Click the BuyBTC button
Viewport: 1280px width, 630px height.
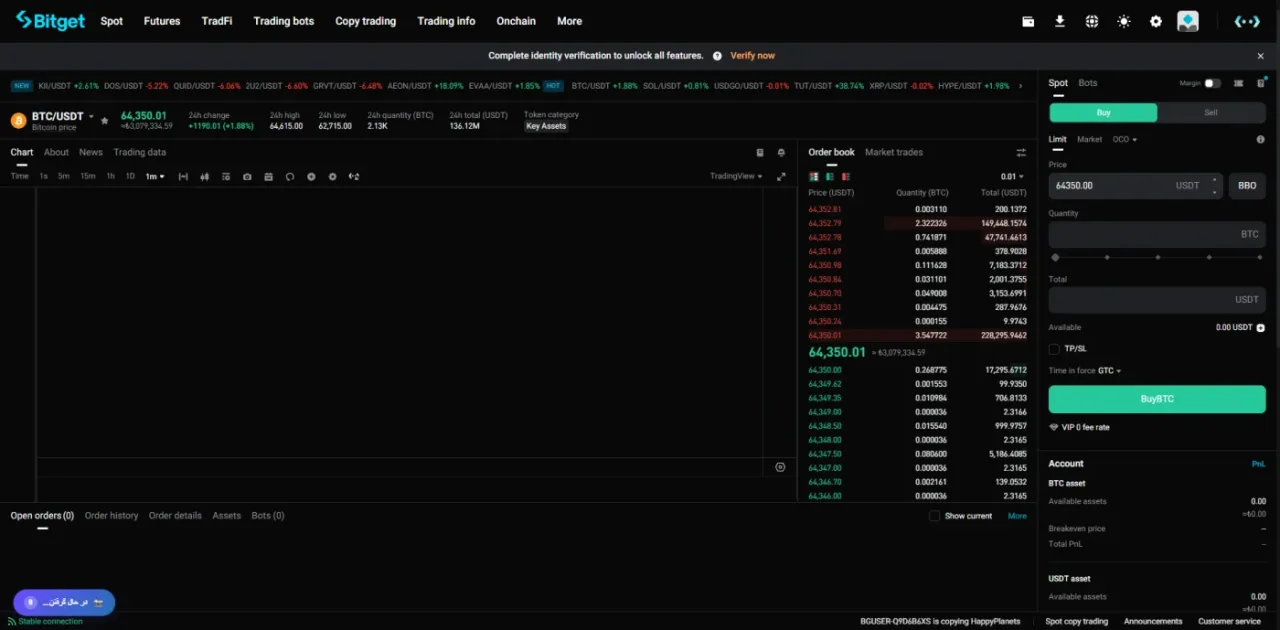click(1157, 399)
